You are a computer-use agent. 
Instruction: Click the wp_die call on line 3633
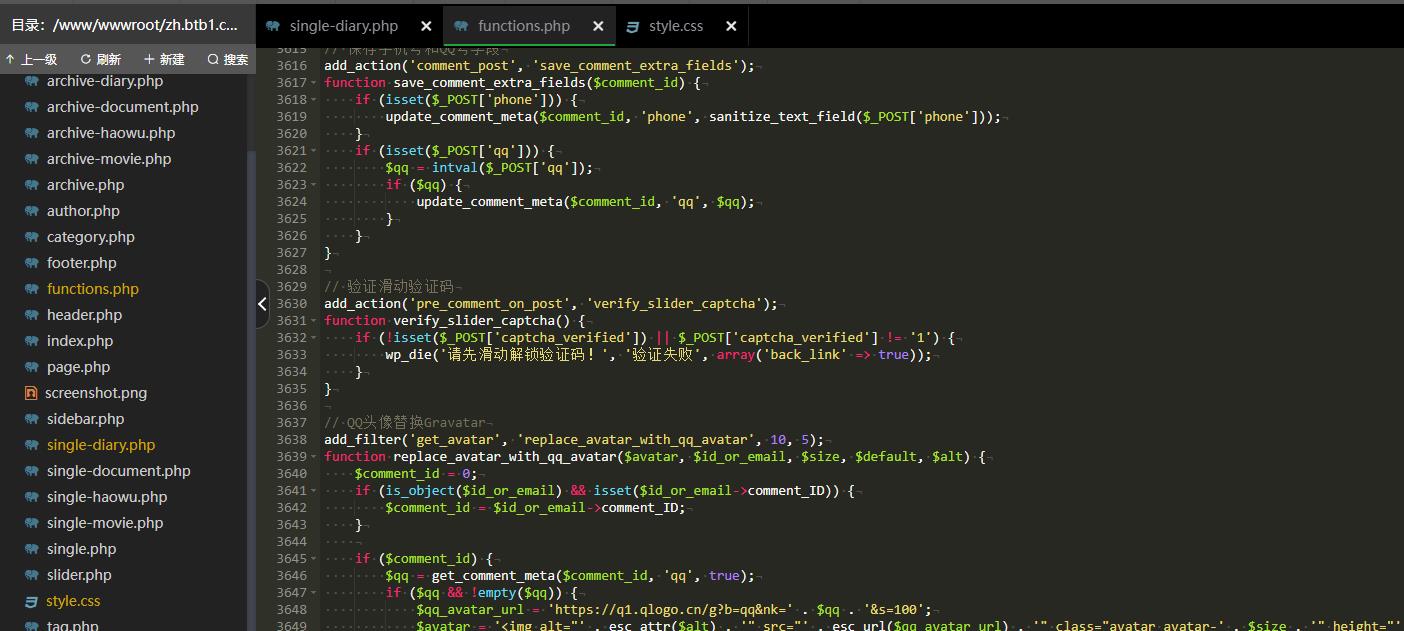405,354
